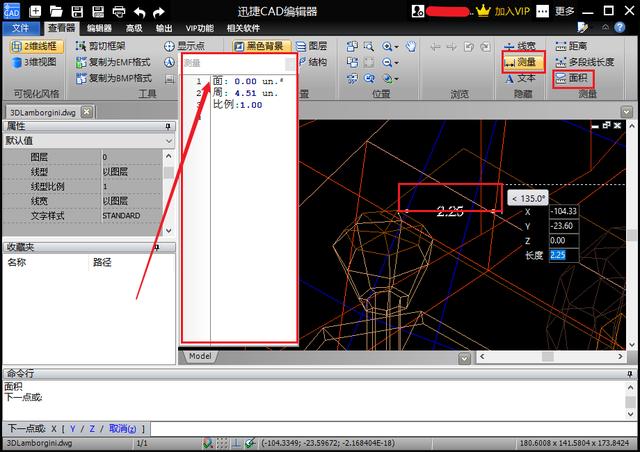Viewport: 640px width, 452px height.
Task: Select the 距离 distance tool
Action: tap(571, 46)
